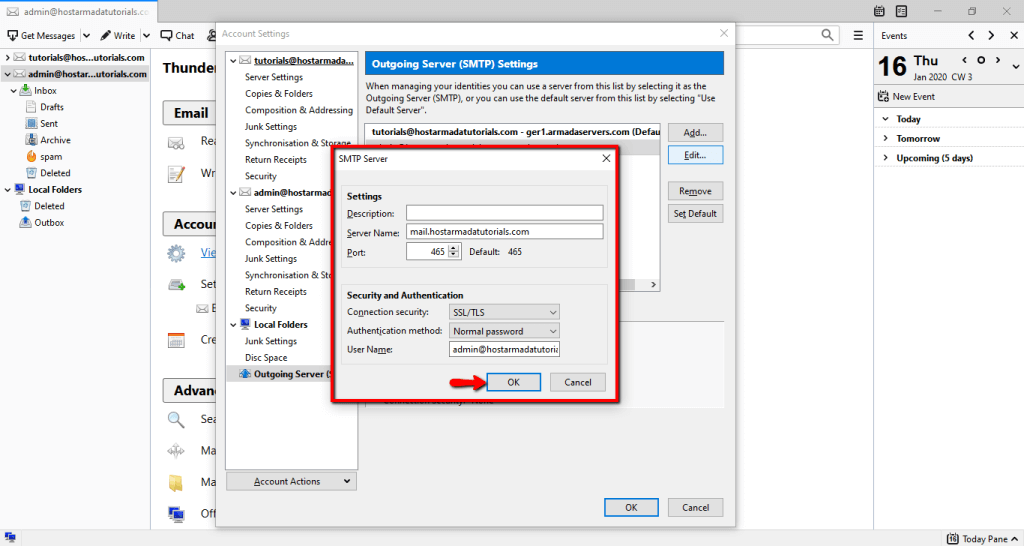Screen dimensions: 1024x546
Task: Open the Authentication method dropdown
Action: pos(504,331)
